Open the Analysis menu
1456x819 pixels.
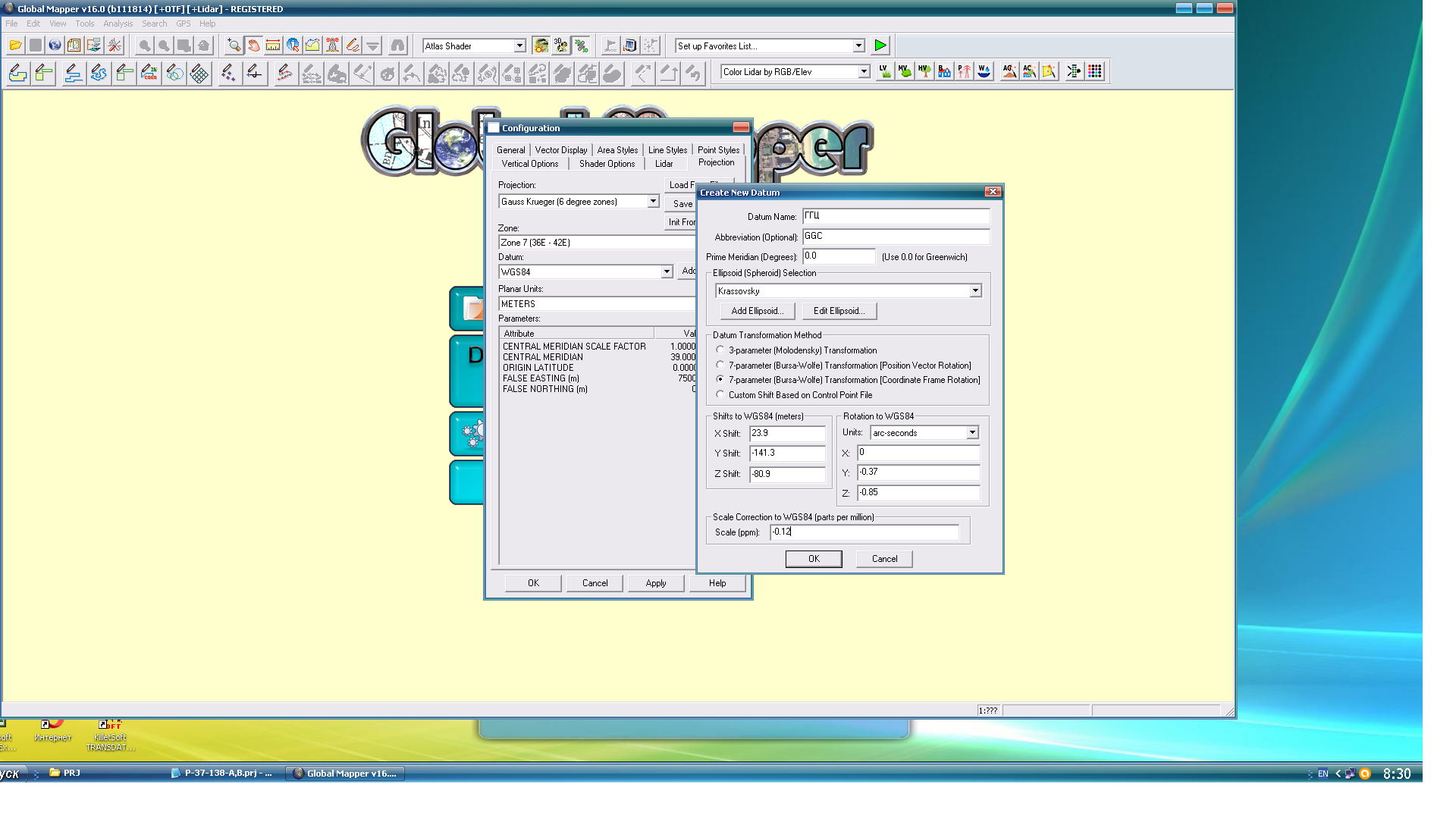click(118, 24)
